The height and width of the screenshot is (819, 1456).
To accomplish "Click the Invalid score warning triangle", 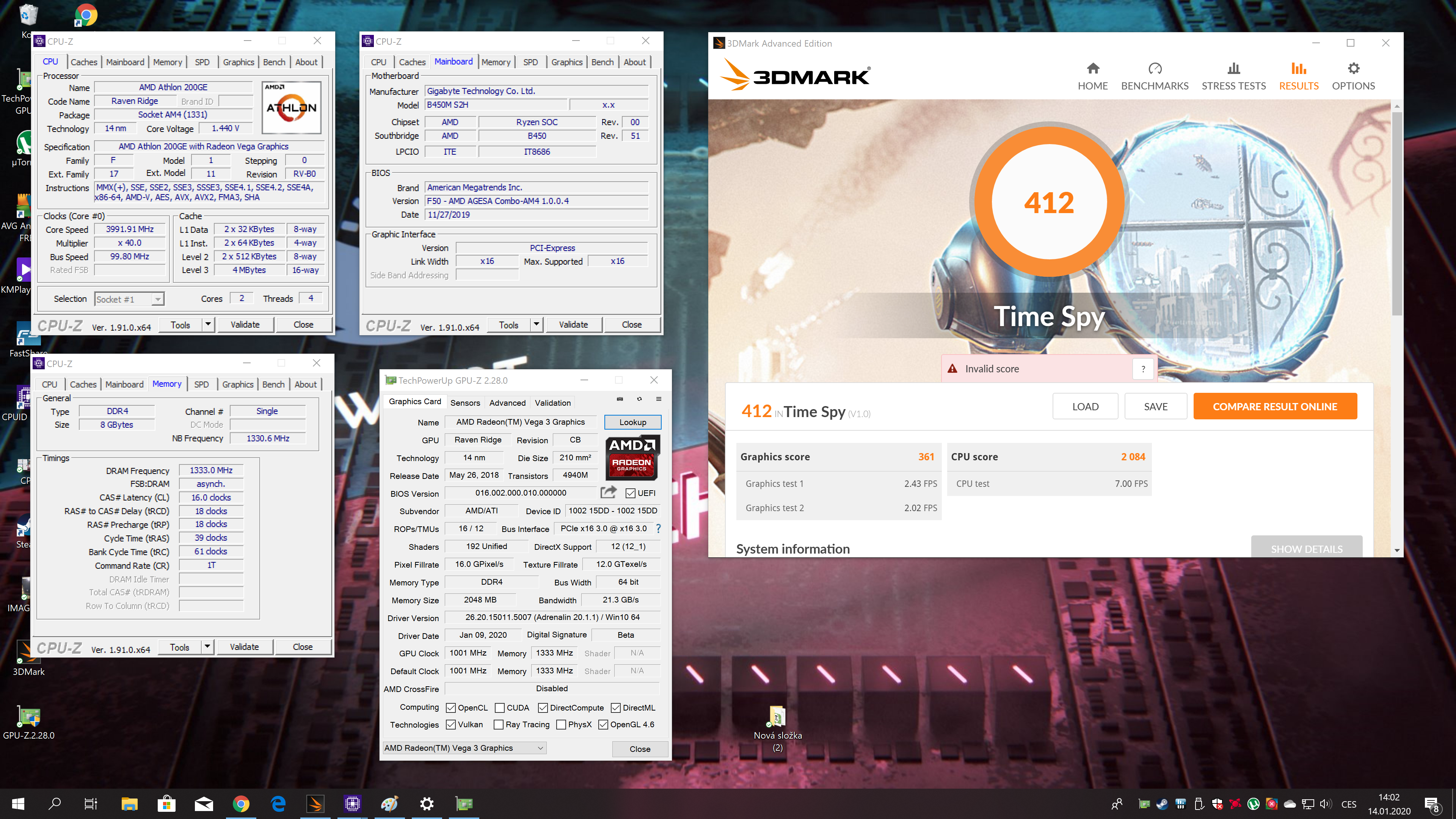I will point(952,369).
